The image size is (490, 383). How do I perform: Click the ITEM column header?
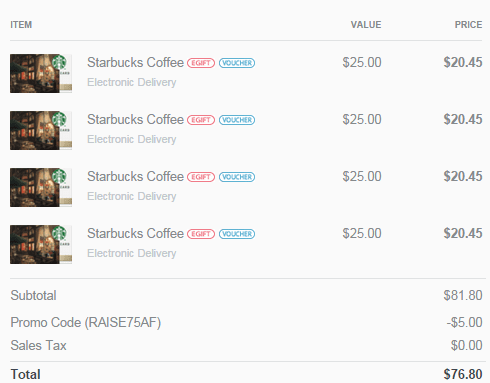coord(21,25)
